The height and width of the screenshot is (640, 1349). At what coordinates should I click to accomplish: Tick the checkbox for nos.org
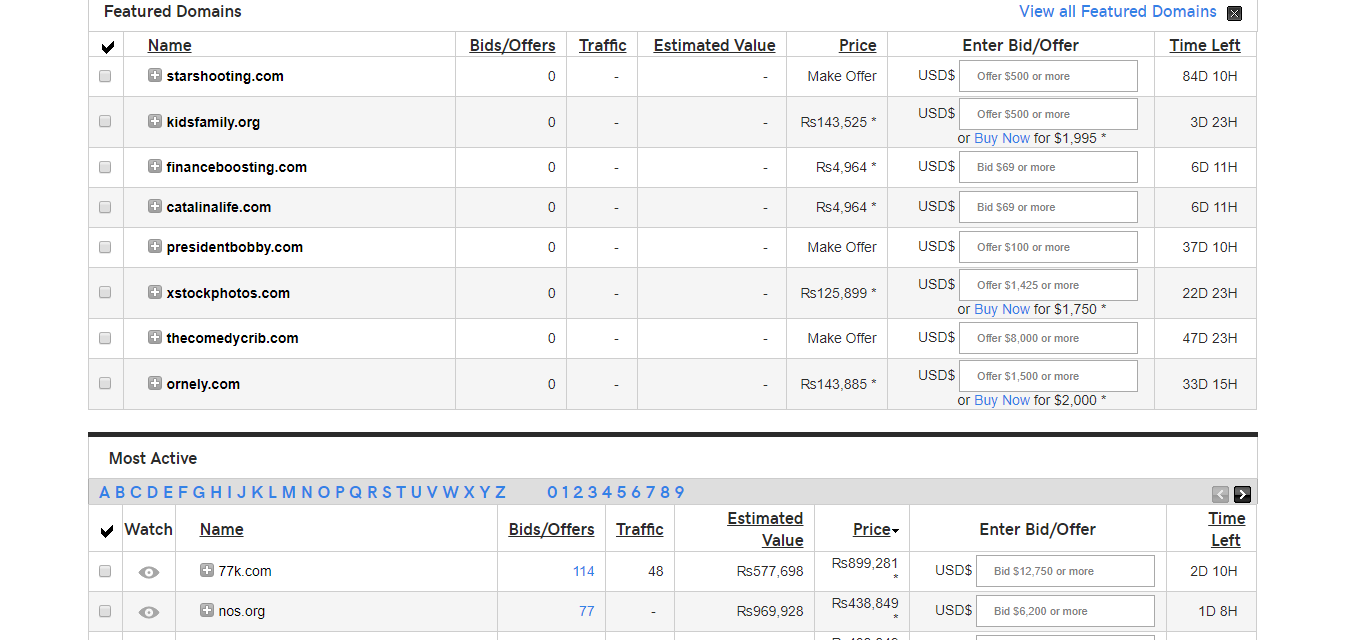(105, 611)
